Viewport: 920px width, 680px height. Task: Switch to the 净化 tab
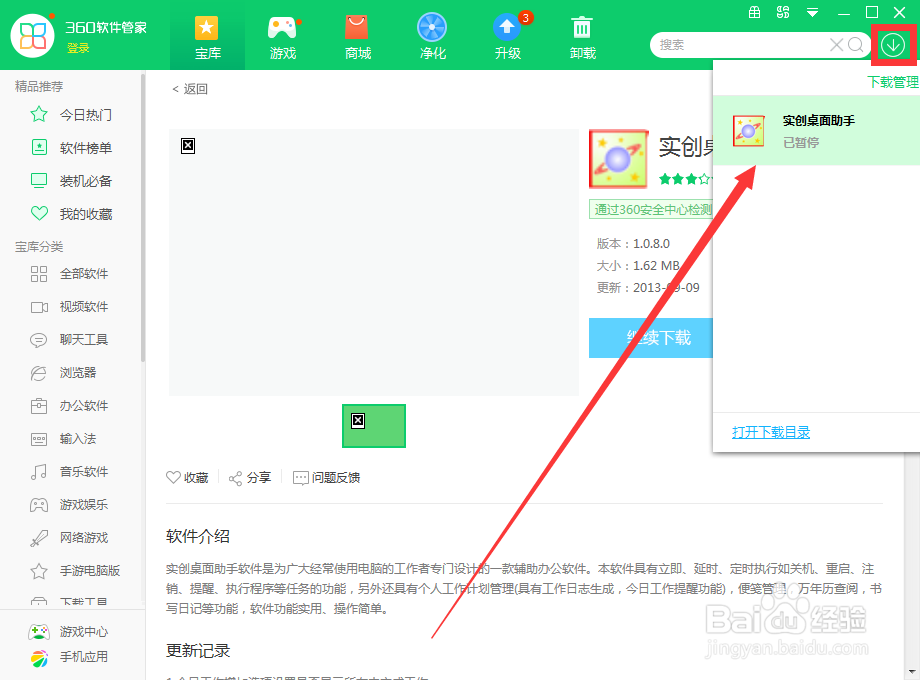point(432,38)
